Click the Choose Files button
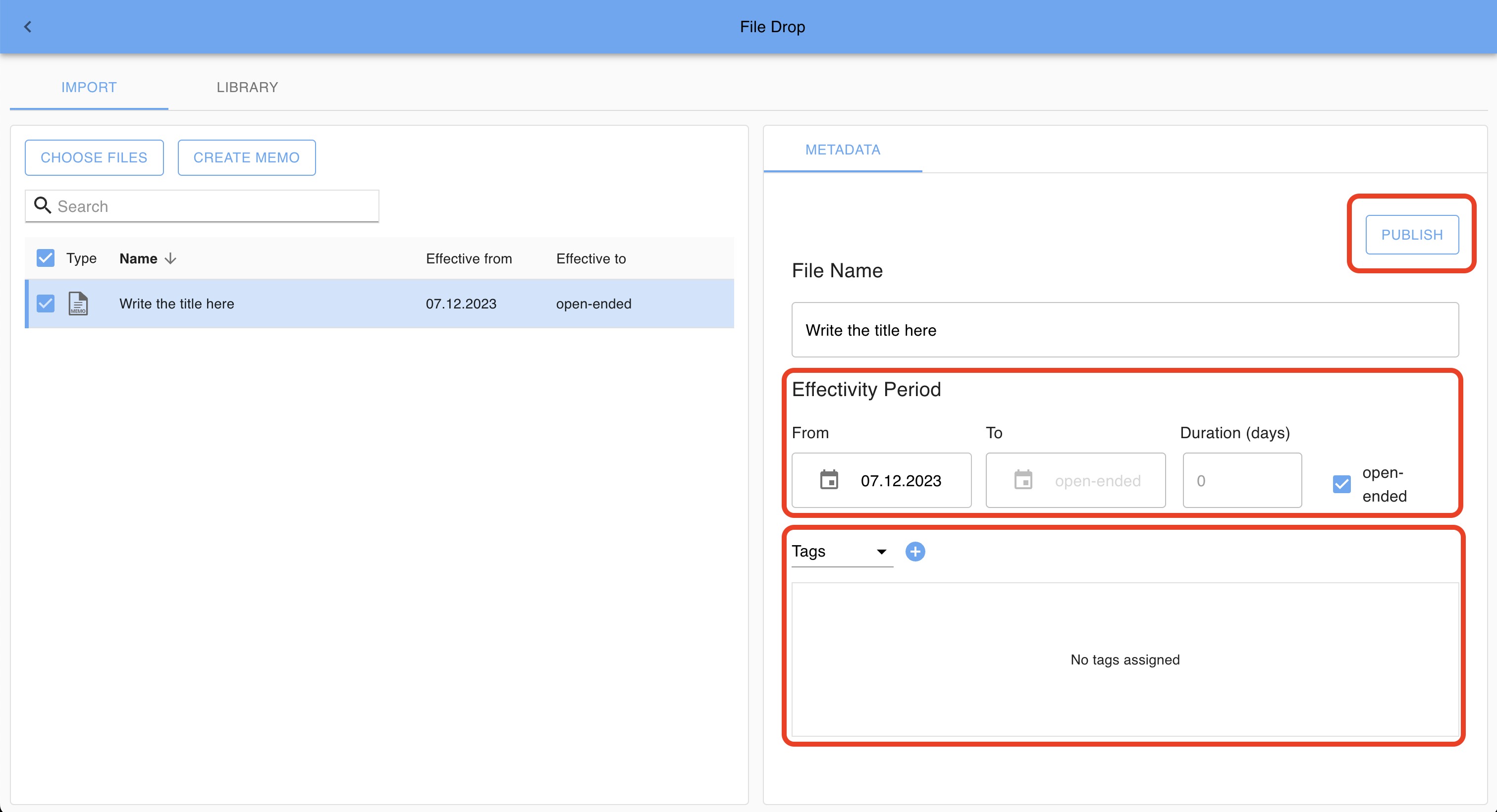The height and width of the screenshot is (812, 1497). 94,157
